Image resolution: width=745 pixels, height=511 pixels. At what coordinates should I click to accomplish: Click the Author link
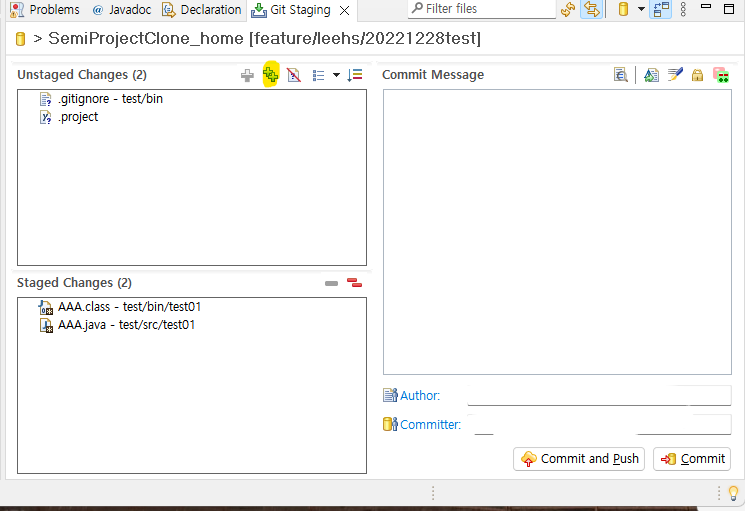click(420, 396)
